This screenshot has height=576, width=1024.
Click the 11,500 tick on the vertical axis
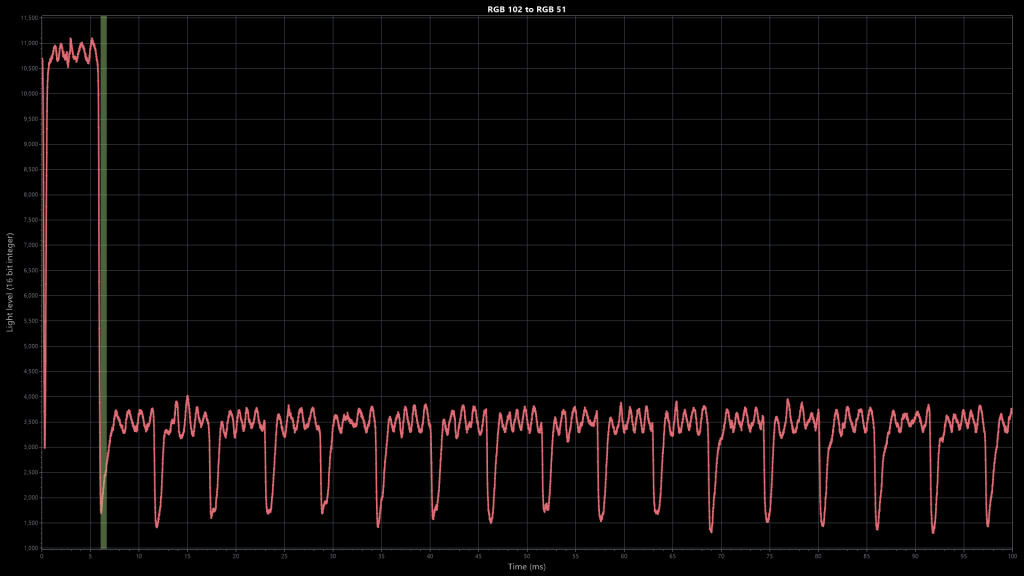click(x=30, y=18)
